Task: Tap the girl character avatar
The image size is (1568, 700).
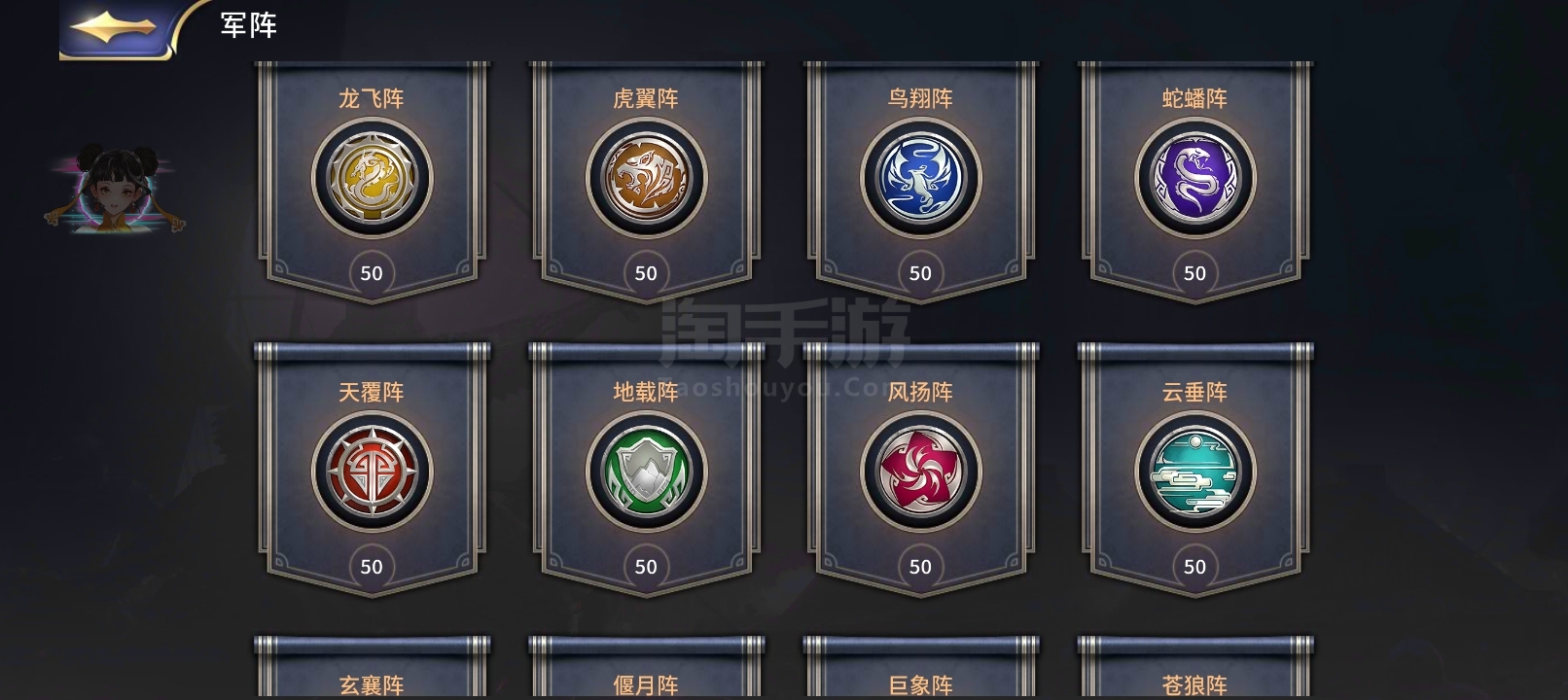Action: click(115, 191)
